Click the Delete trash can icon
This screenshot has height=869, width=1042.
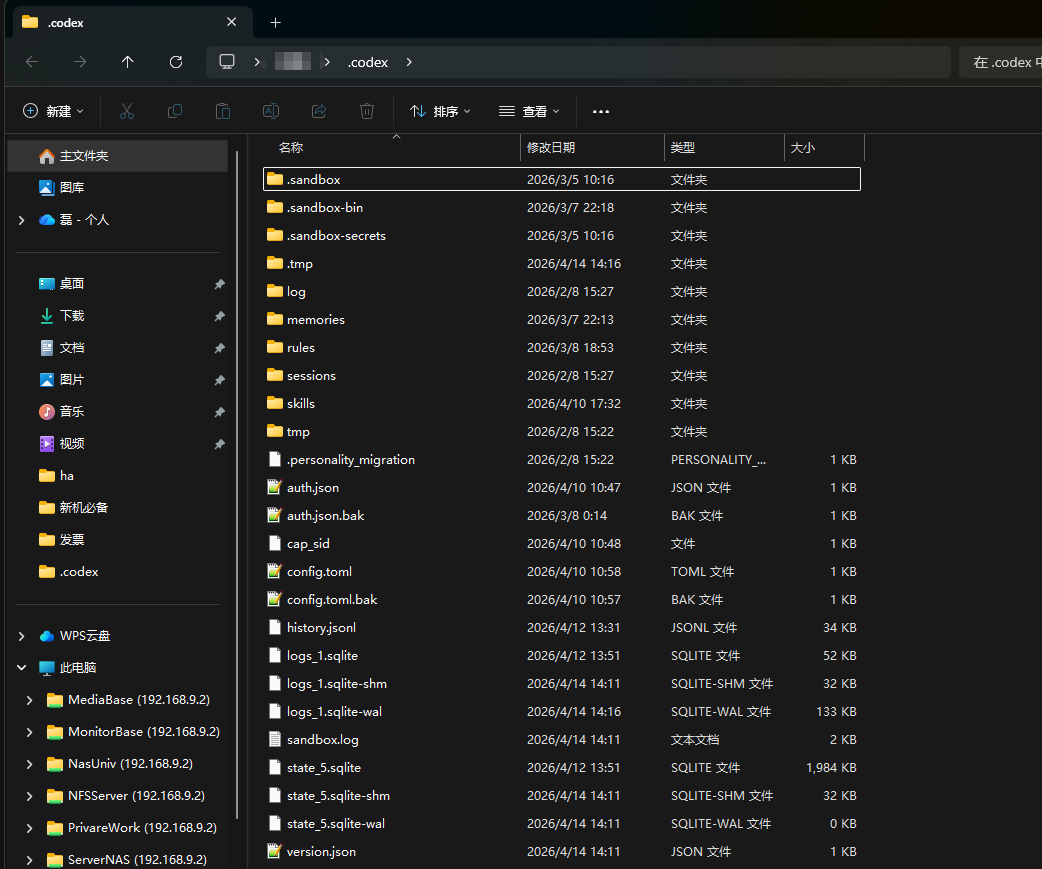(x=367, y=111)
